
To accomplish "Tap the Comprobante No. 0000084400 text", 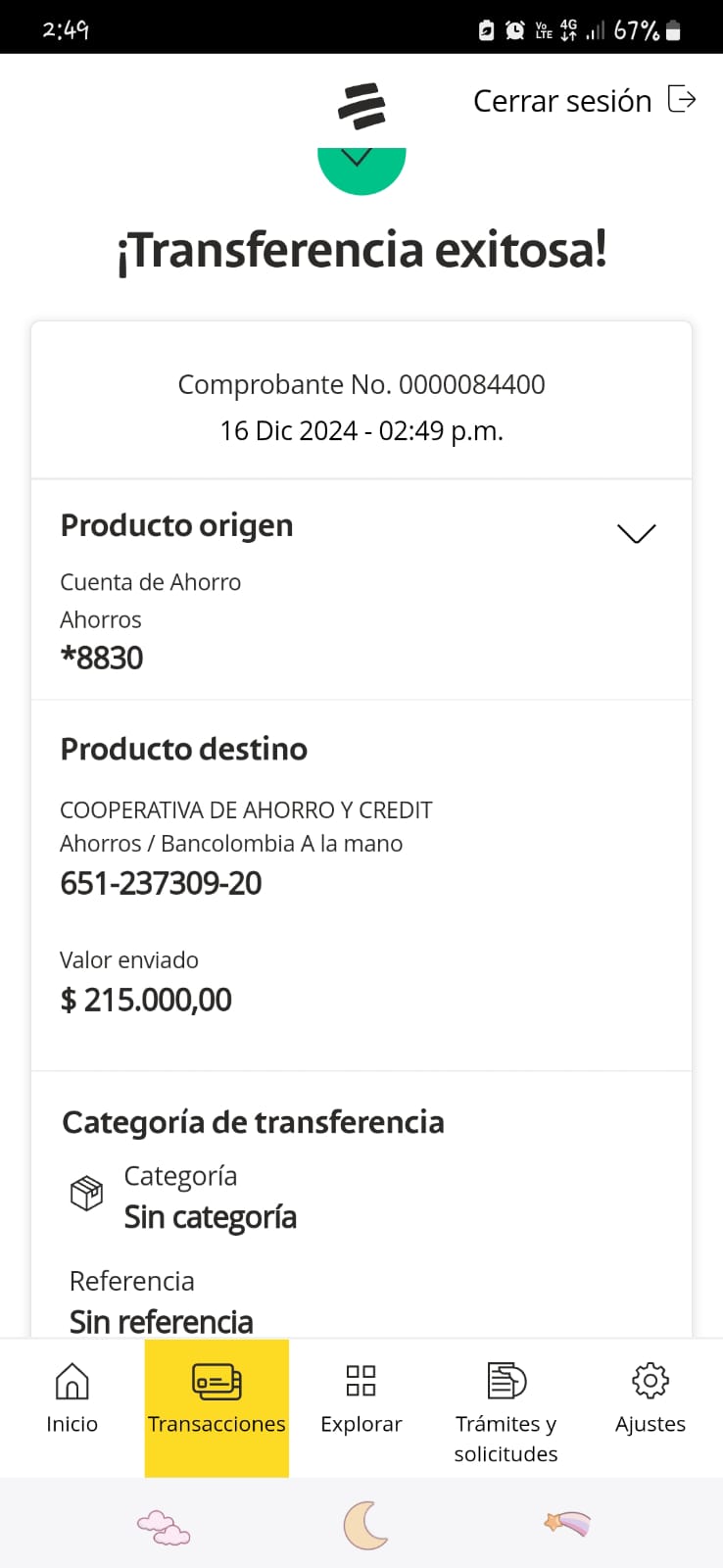I will pyautogui.click(x=361, y=384).
